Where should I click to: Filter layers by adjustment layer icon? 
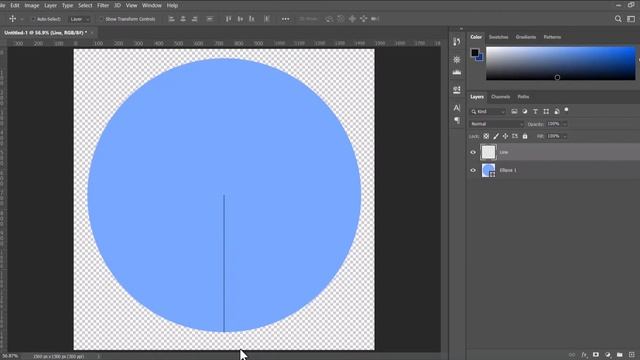pos(525,111)
